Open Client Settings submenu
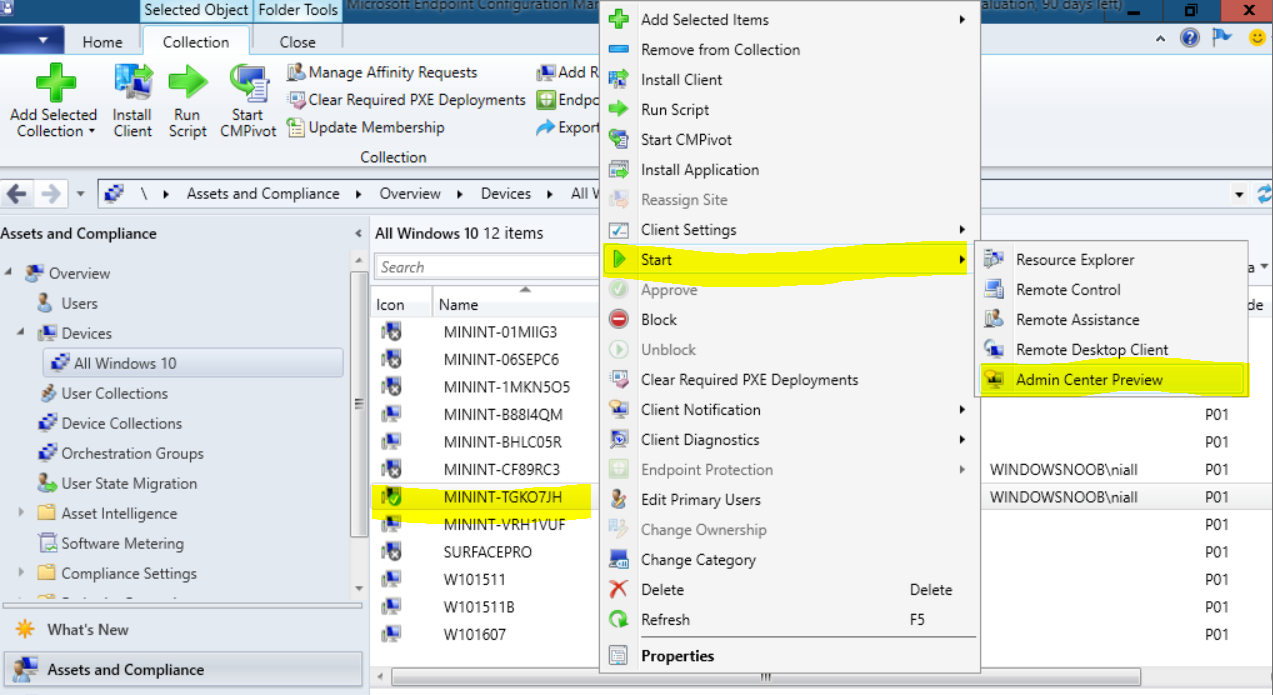 point(788,229)
